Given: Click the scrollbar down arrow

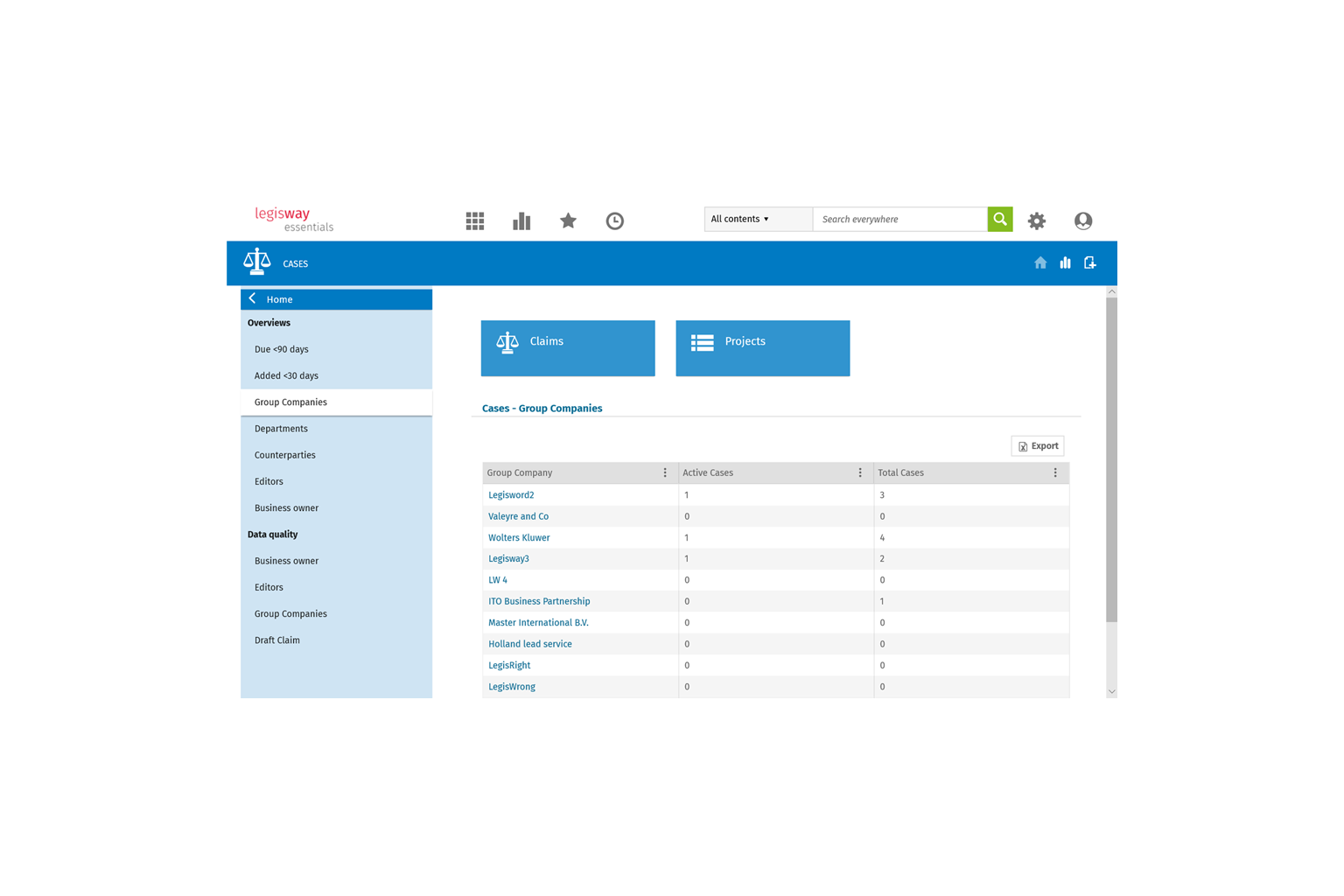Looking at the screenshot, I should click(1111, 691).
